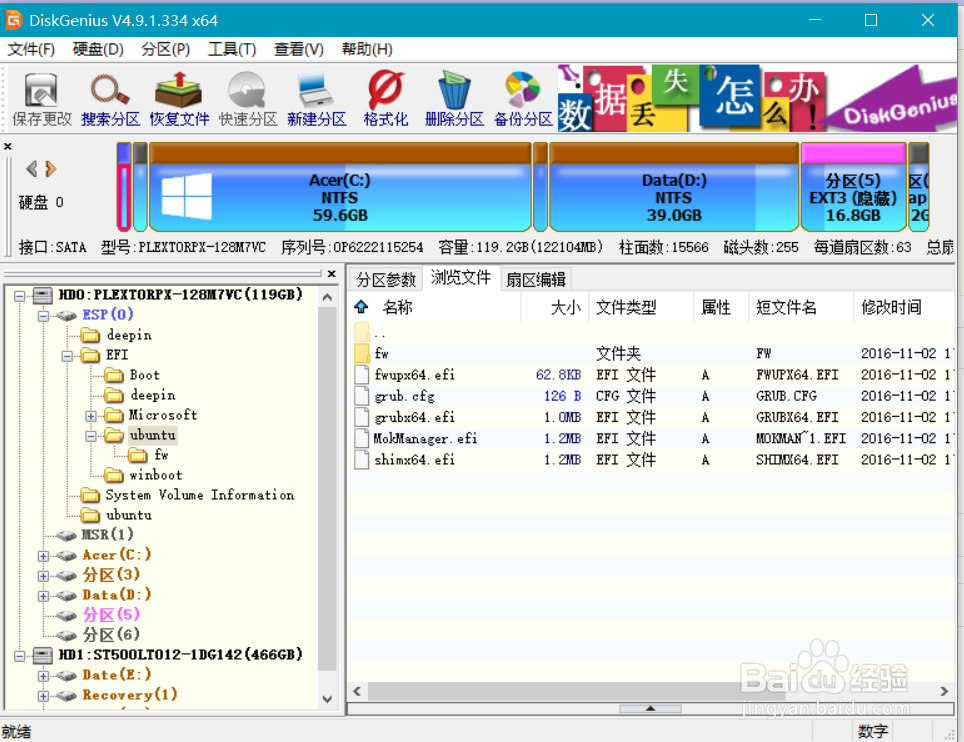This screenshot has width=964, height=742.
Task: Select the Boot folder in tree
Action: tap(144, 375)
